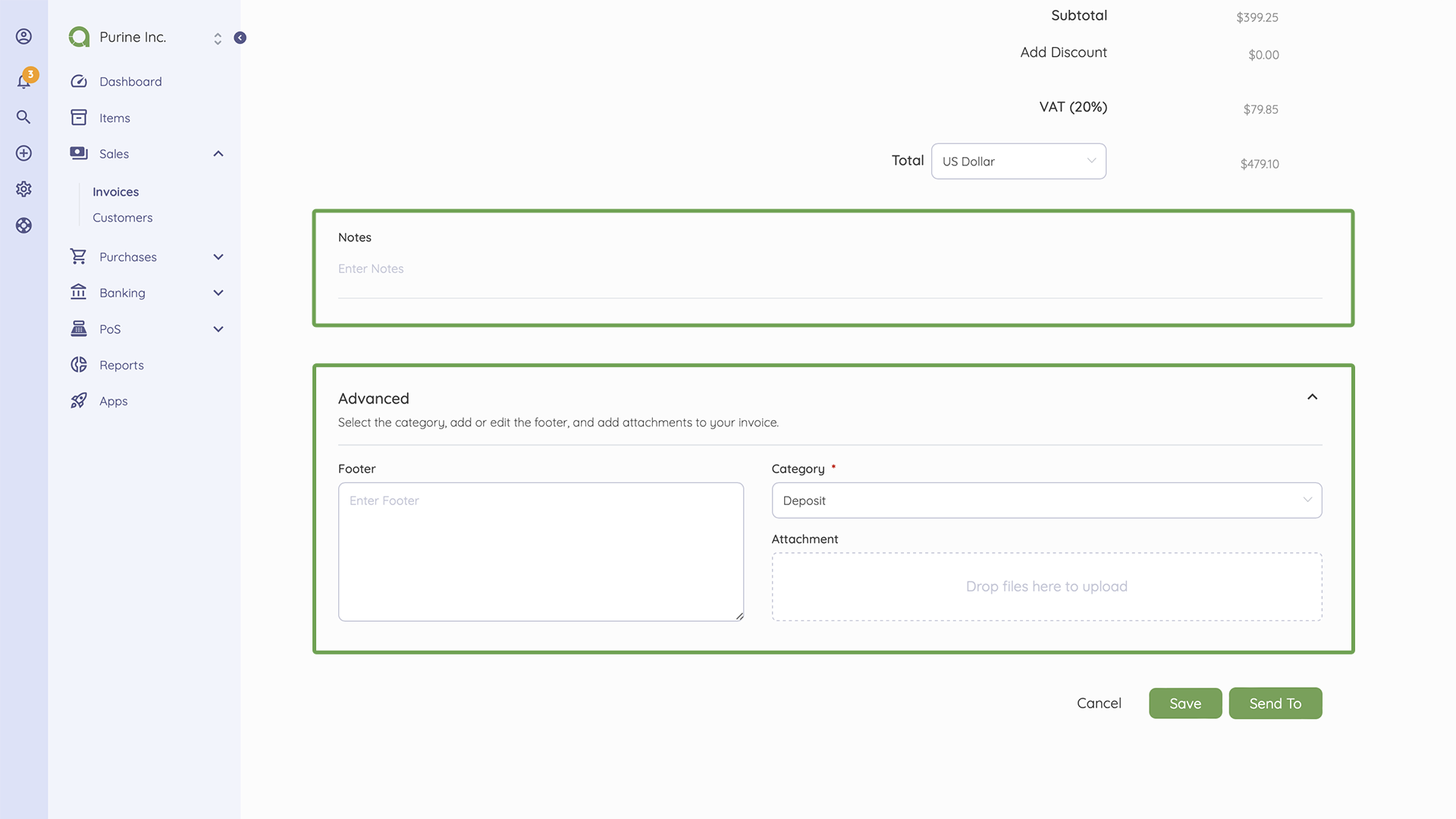Click the plus circle quick-create icon
The width and height of the screenshot is (1456, 819).
click(x=24, y=152)
